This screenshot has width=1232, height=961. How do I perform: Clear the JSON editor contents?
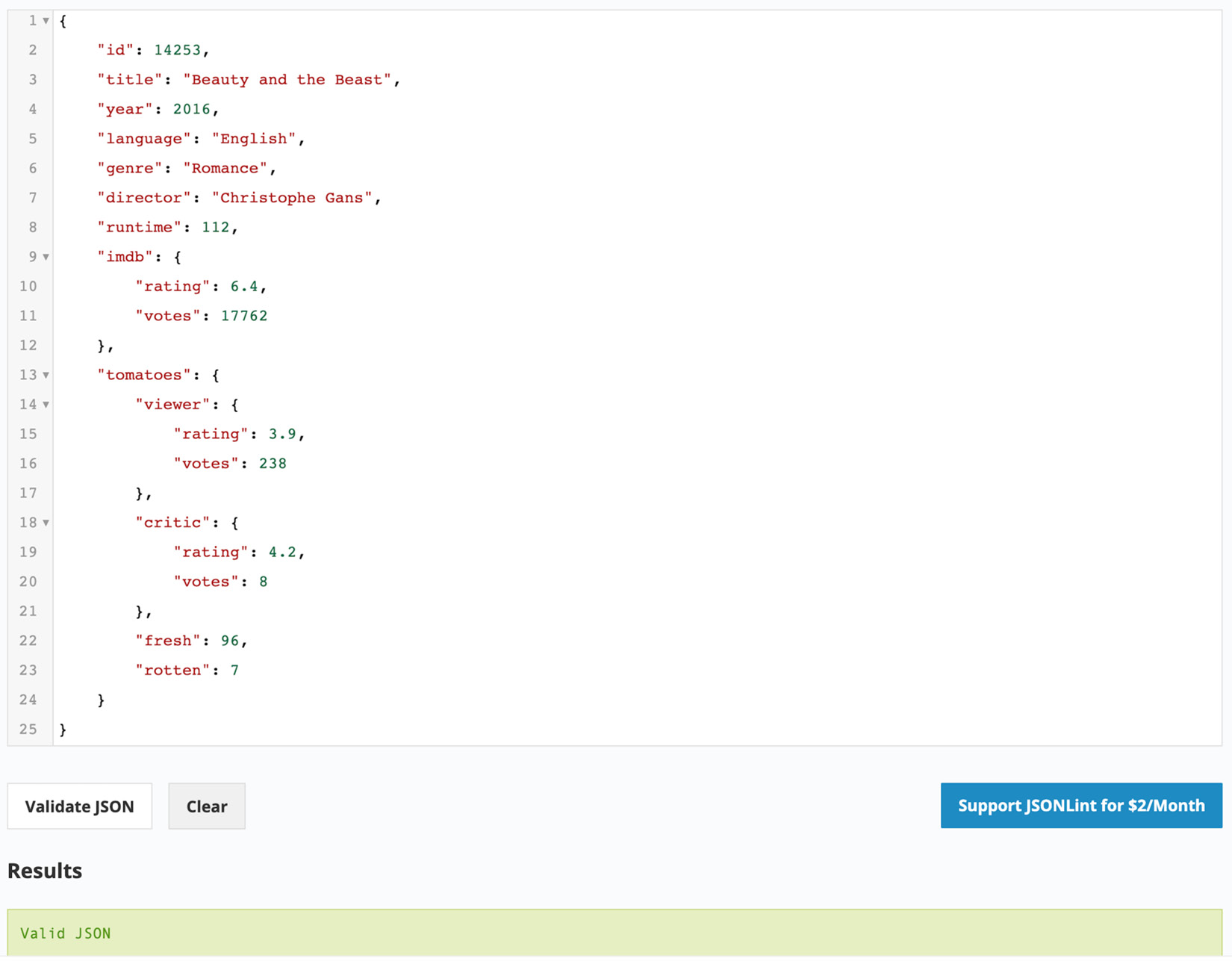(x=206, y=806)
